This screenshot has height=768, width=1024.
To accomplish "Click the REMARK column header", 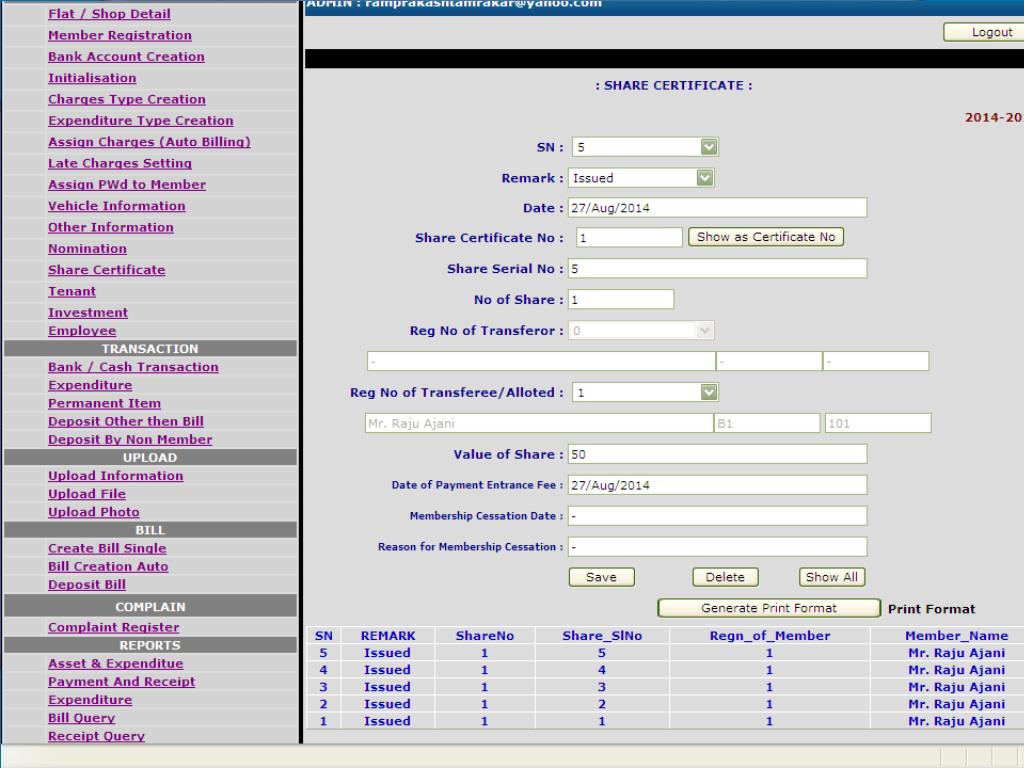I will coord(388,635).
